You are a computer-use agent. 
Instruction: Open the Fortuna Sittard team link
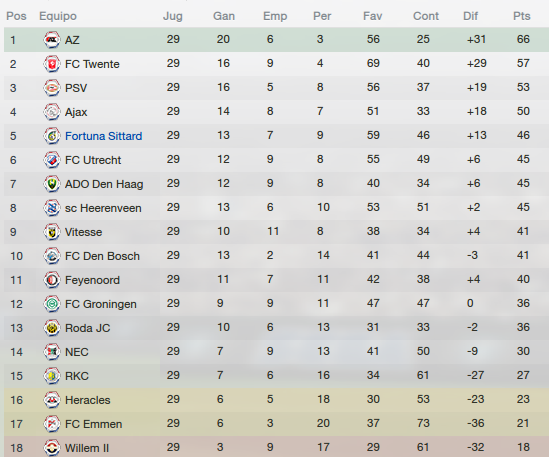(104, 136)
